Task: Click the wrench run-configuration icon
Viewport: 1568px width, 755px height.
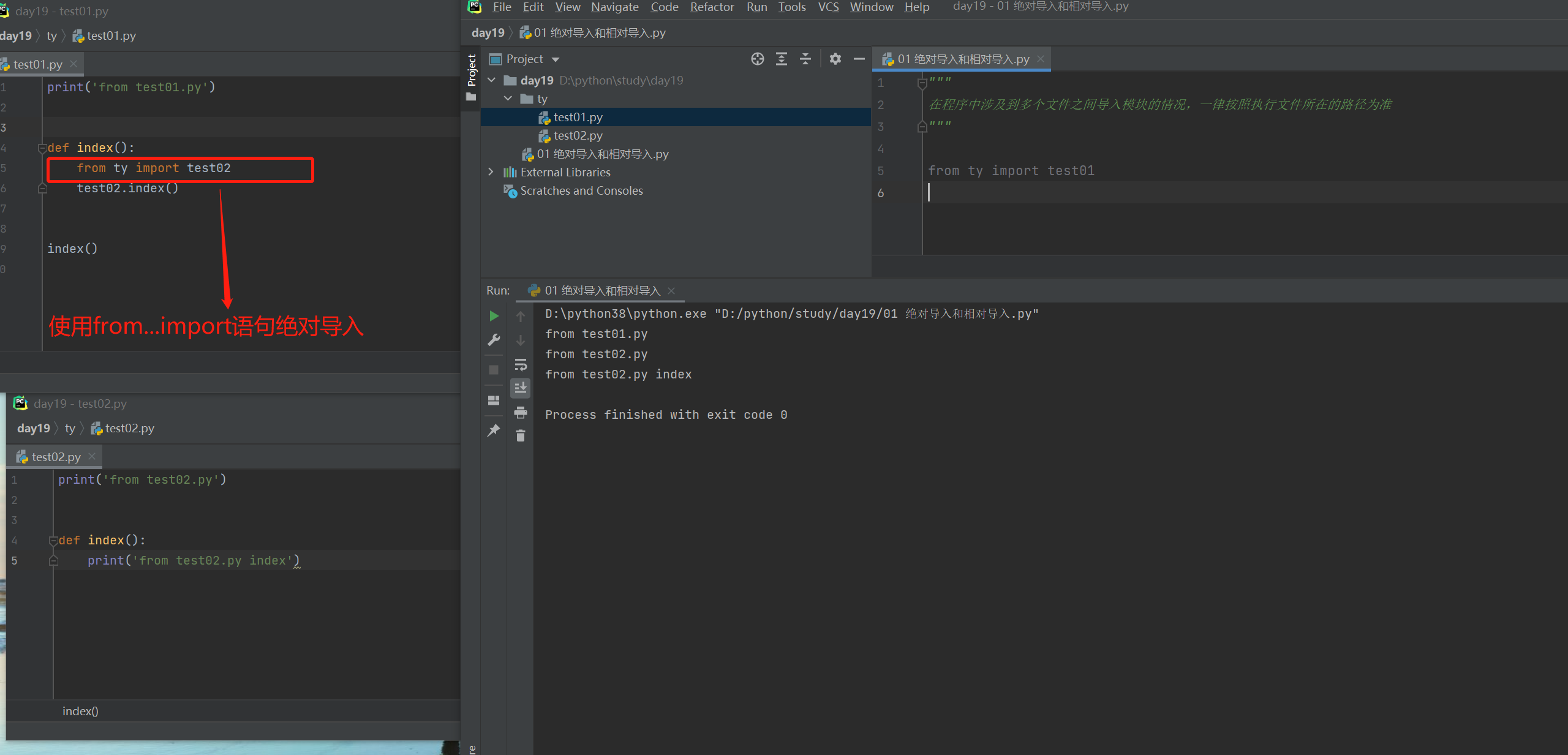Action: pyautogui.click(x=494, y=340)
